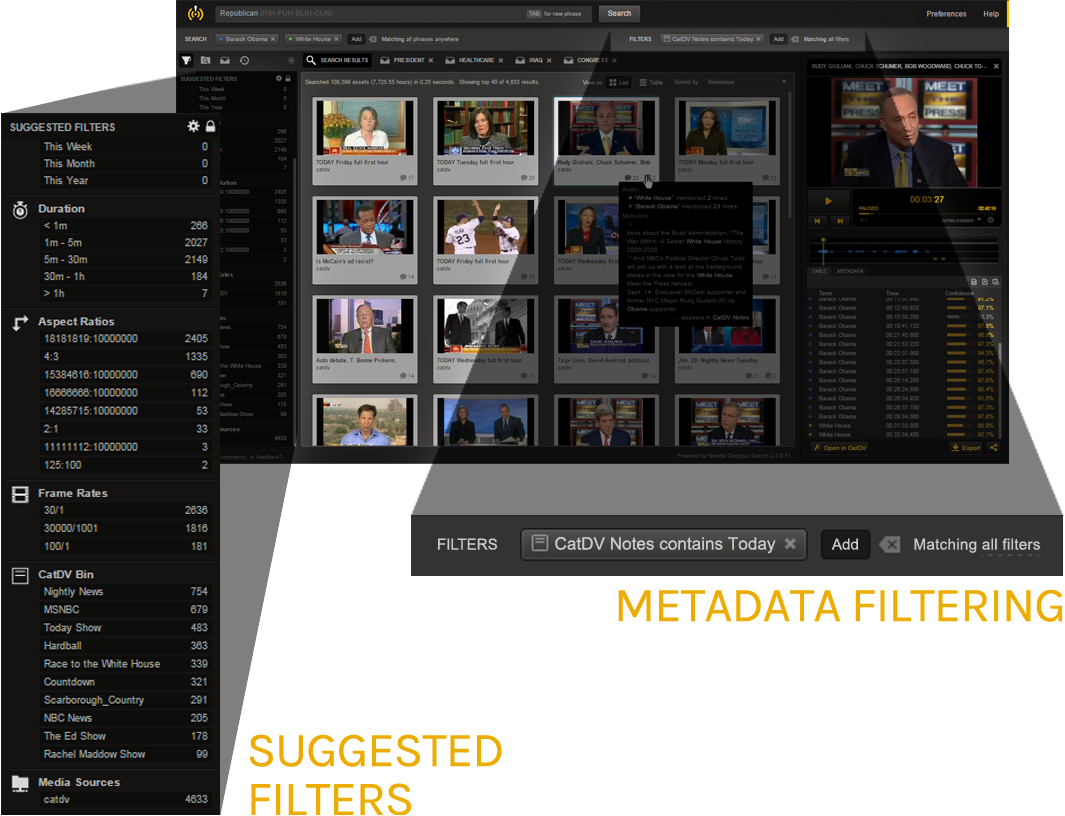Click the Aspect Ratios arrow icon

20,323
